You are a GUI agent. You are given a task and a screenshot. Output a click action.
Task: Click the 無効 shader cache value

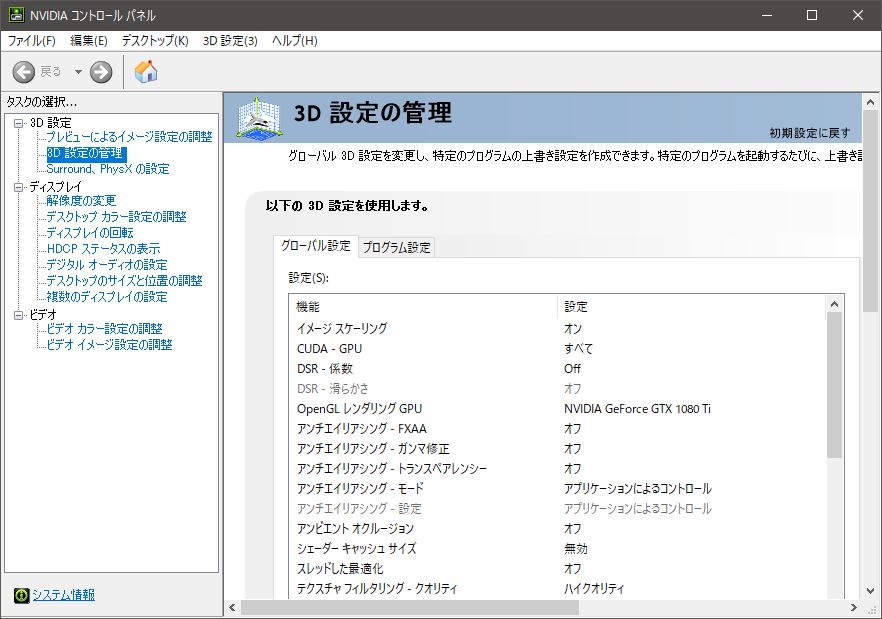pyautogui.click(x=575, y=549)
